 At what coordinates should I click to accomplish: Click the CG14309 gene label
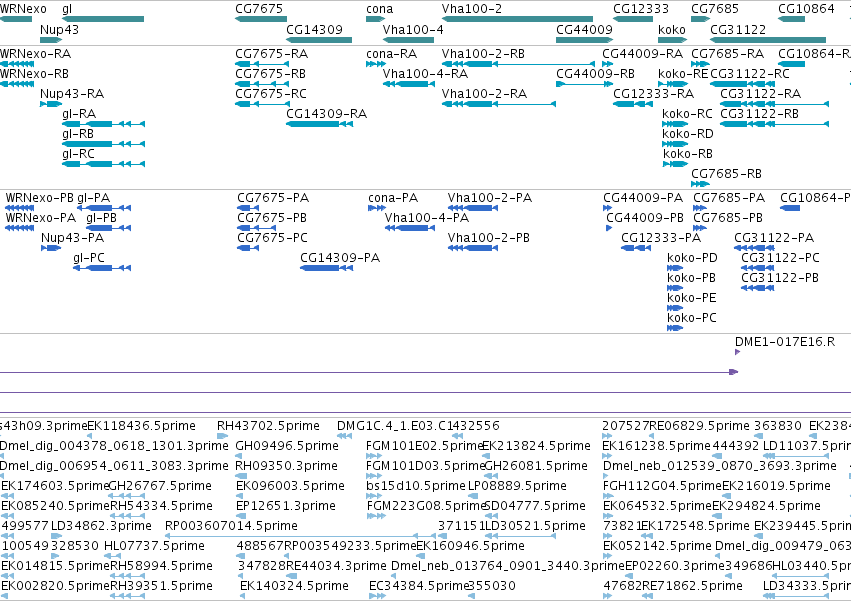[x=314, y=30]
